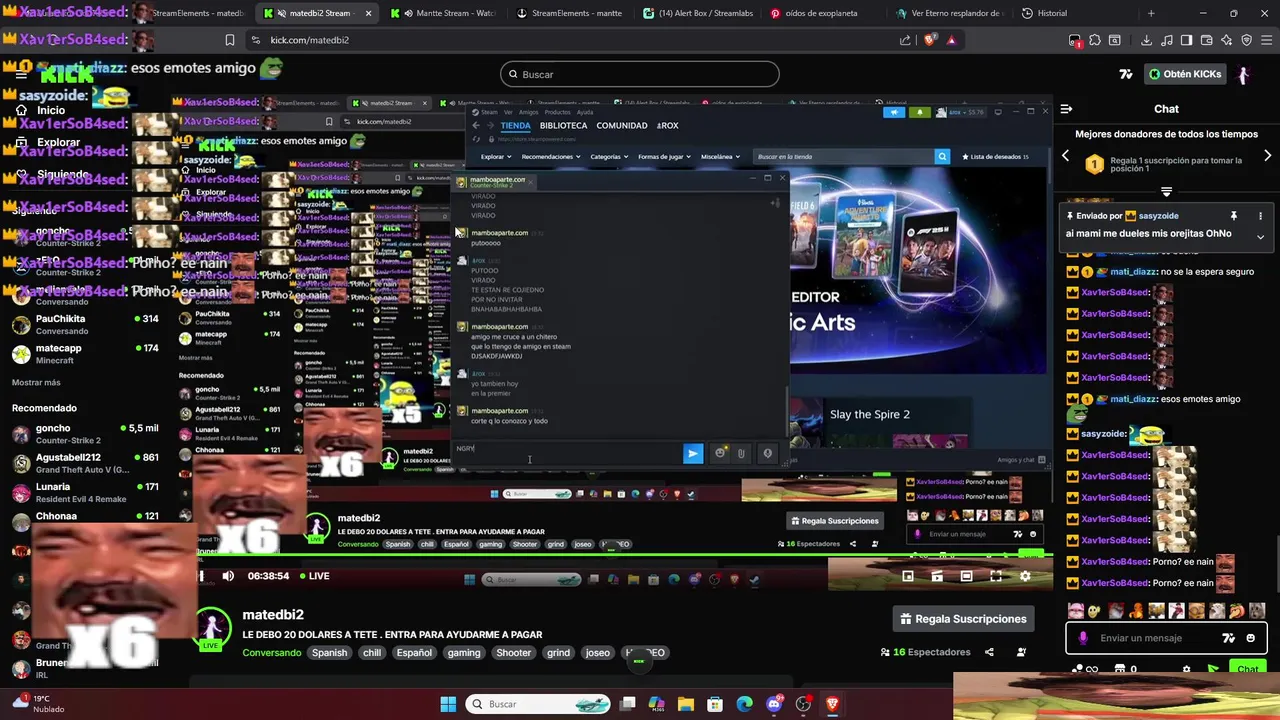
Task: Open the browser downloads icon
Action: pos(1147,40)
